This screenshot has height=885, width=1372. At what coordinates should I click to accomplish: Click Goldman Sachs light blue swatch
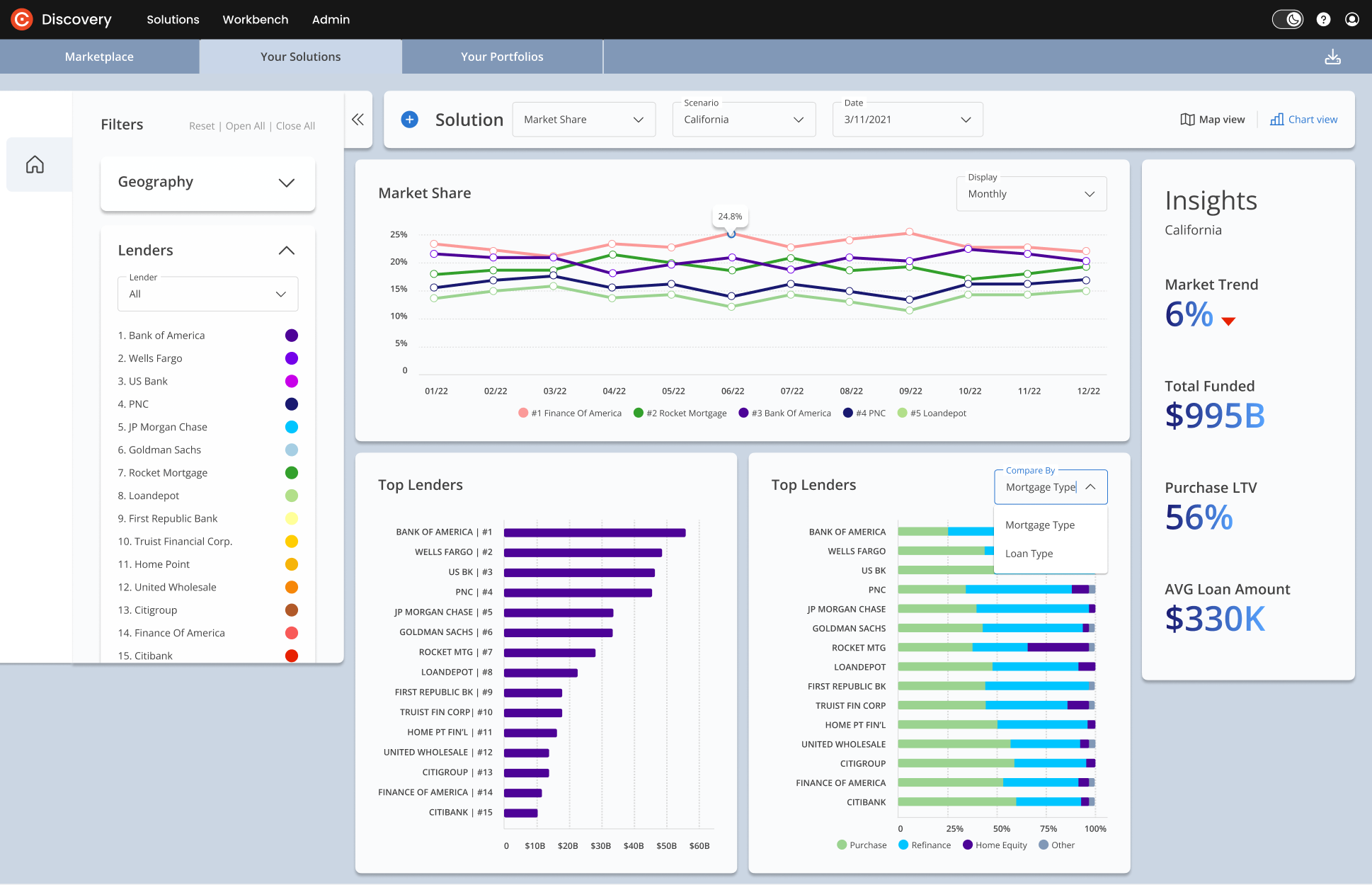coord(291,450)
